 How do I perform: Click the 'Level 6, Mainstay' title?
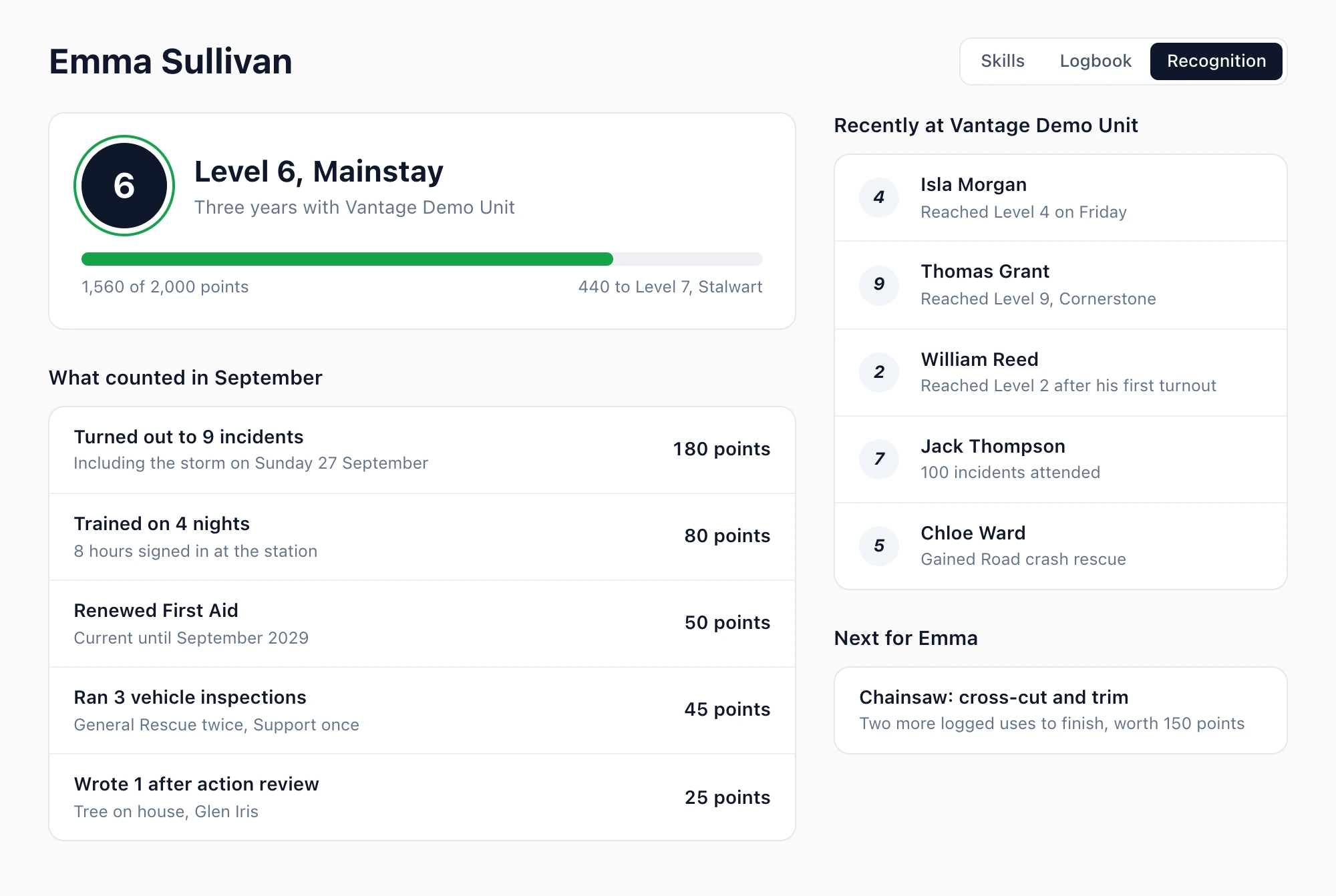319,172
